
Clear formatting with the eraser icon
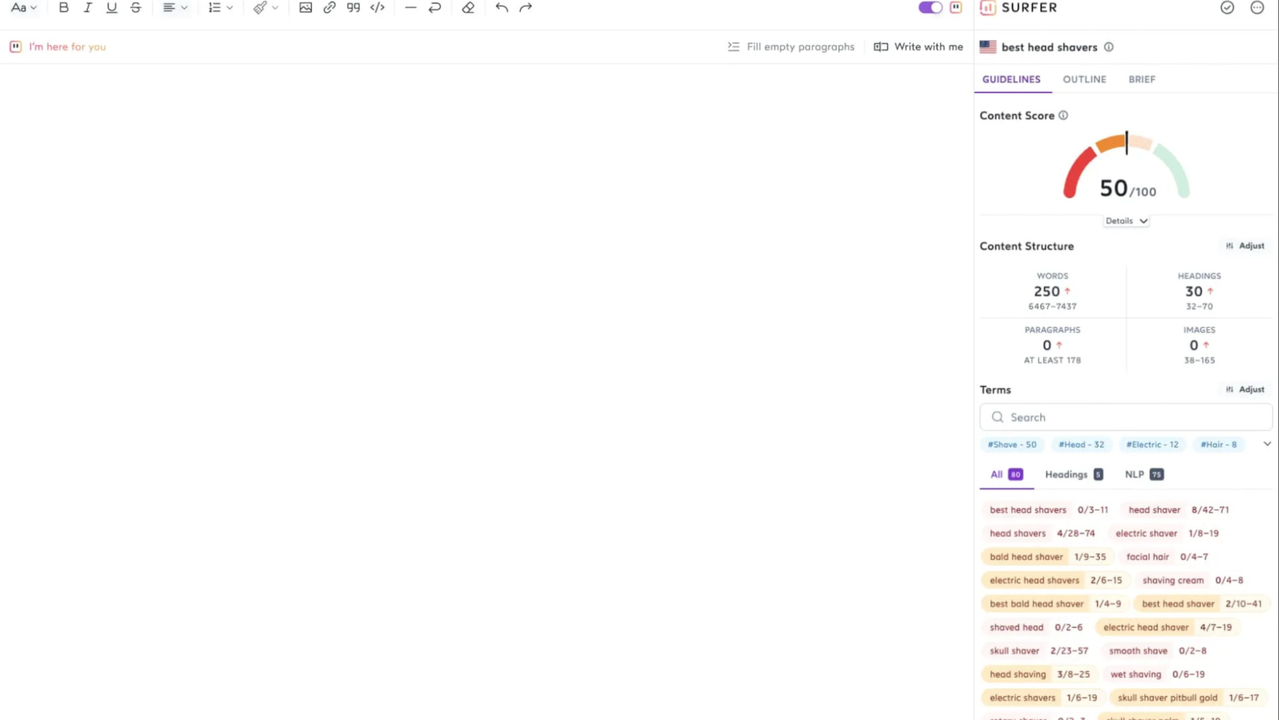pos(468,8)
